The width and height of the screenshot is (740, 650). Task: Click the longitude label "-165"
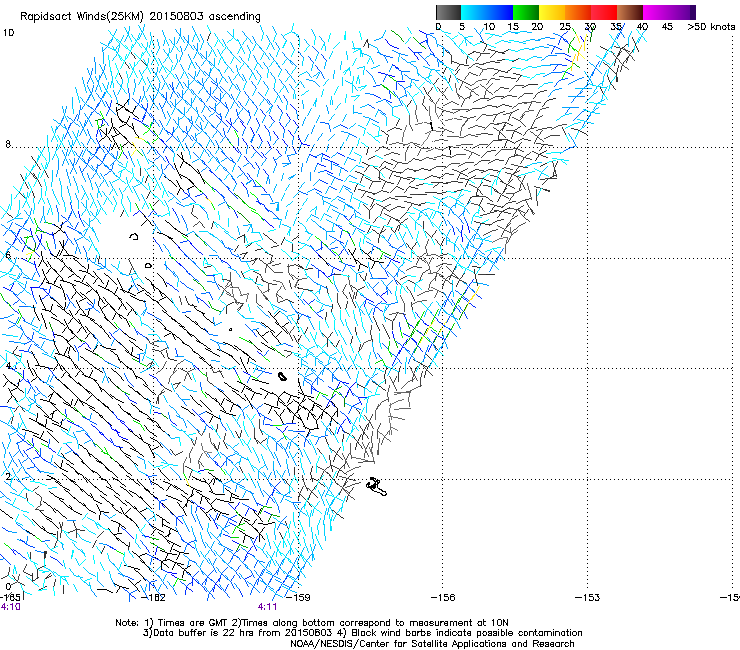[x=9, y=597]
